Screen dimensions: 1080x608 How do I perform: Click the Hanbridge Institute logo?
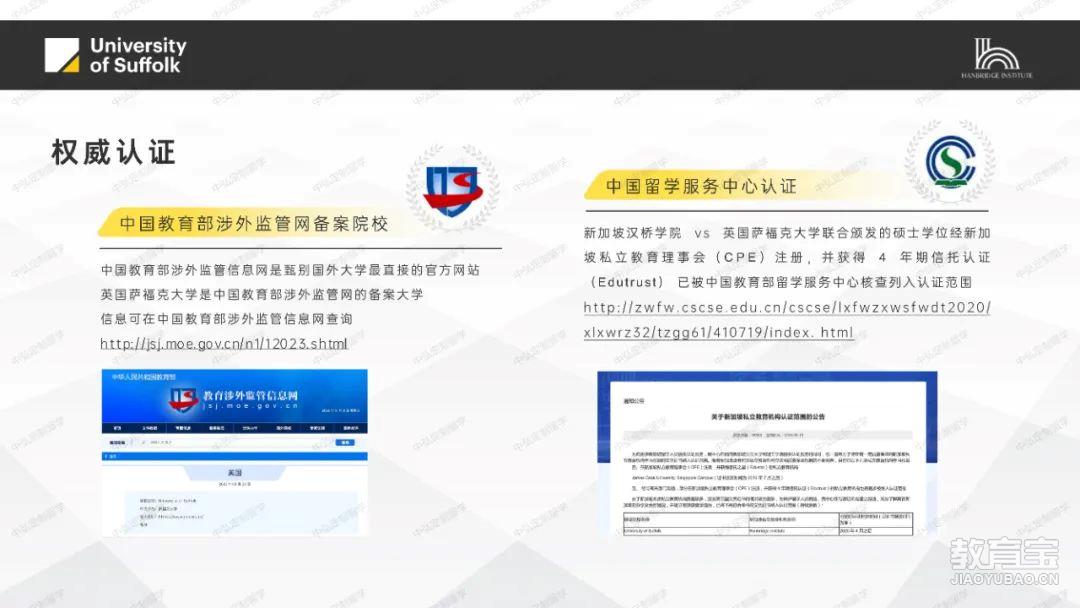(997, 58)
